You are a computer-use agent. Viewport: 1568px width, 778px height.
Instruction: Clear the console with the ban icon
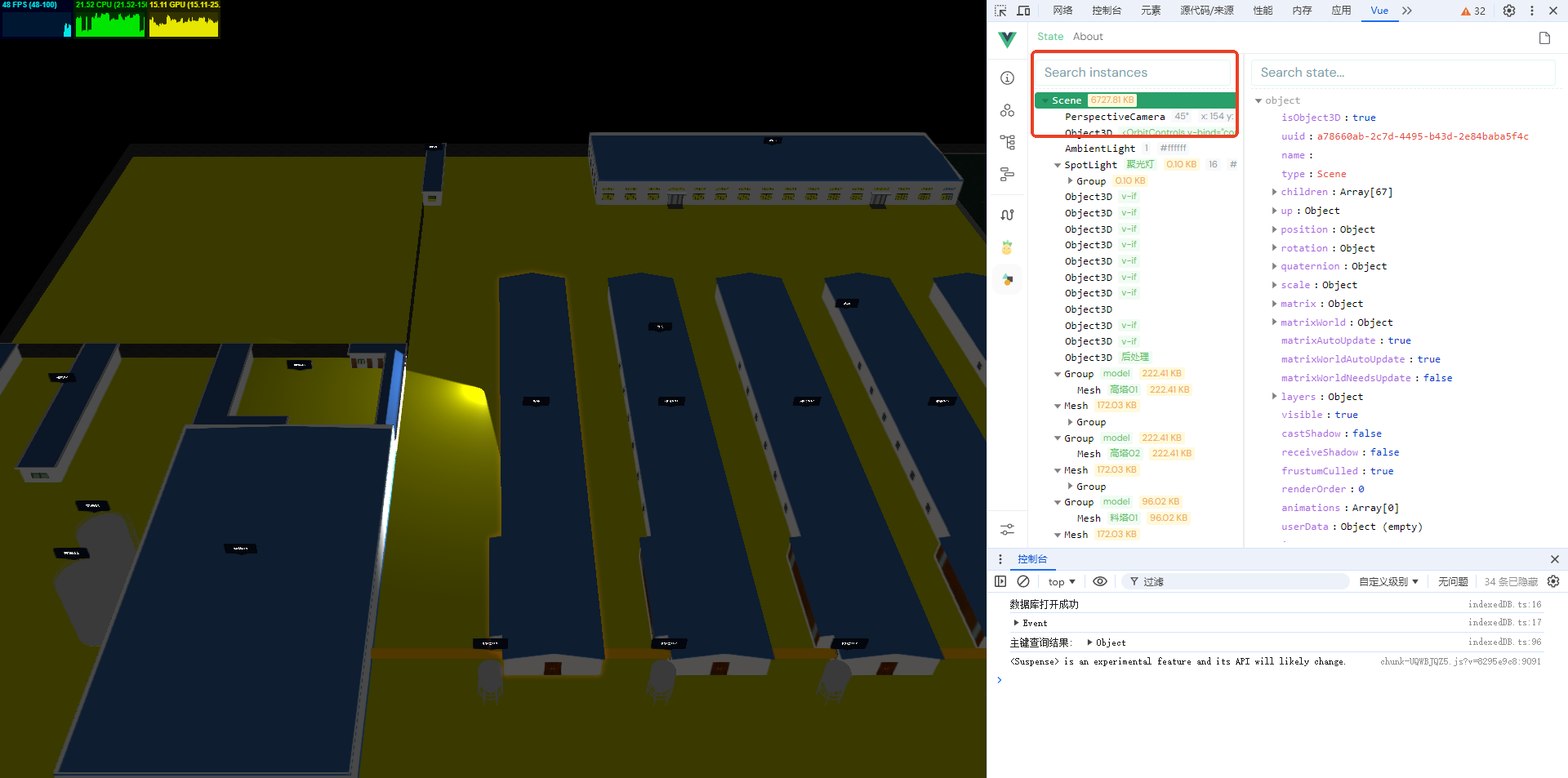point(1023,581)
